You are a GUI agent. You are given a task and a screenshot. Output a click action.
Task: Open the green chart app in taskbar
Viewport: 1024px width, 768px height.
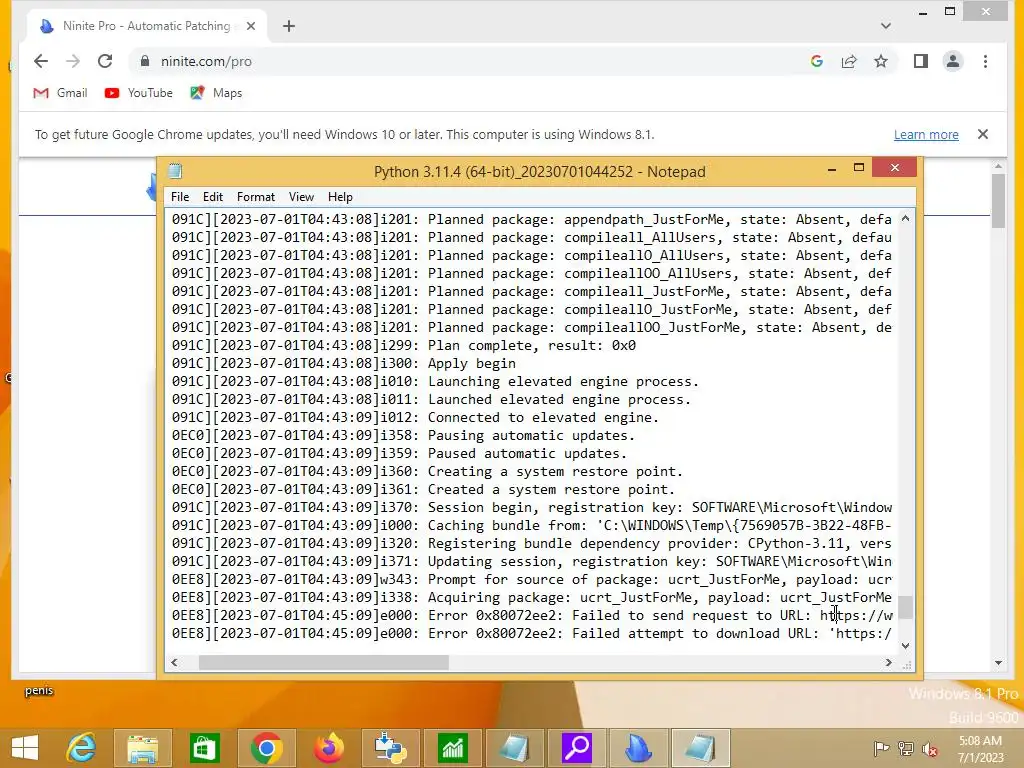(x=453, y=748)
